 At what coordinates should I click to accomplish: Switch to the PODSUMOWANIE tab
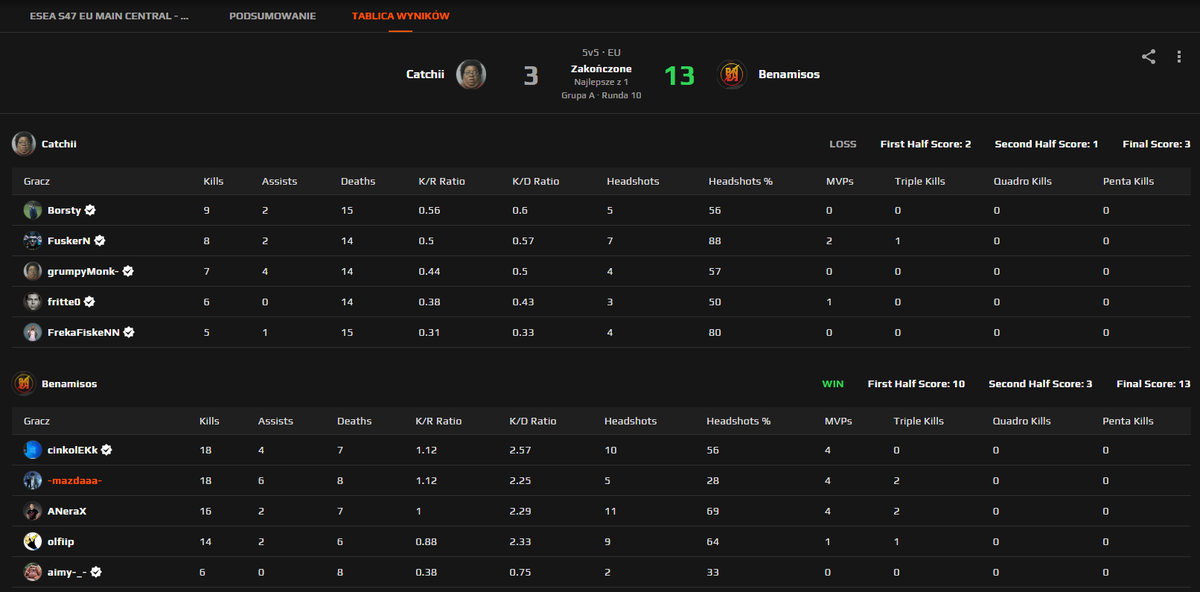point(272,16)
